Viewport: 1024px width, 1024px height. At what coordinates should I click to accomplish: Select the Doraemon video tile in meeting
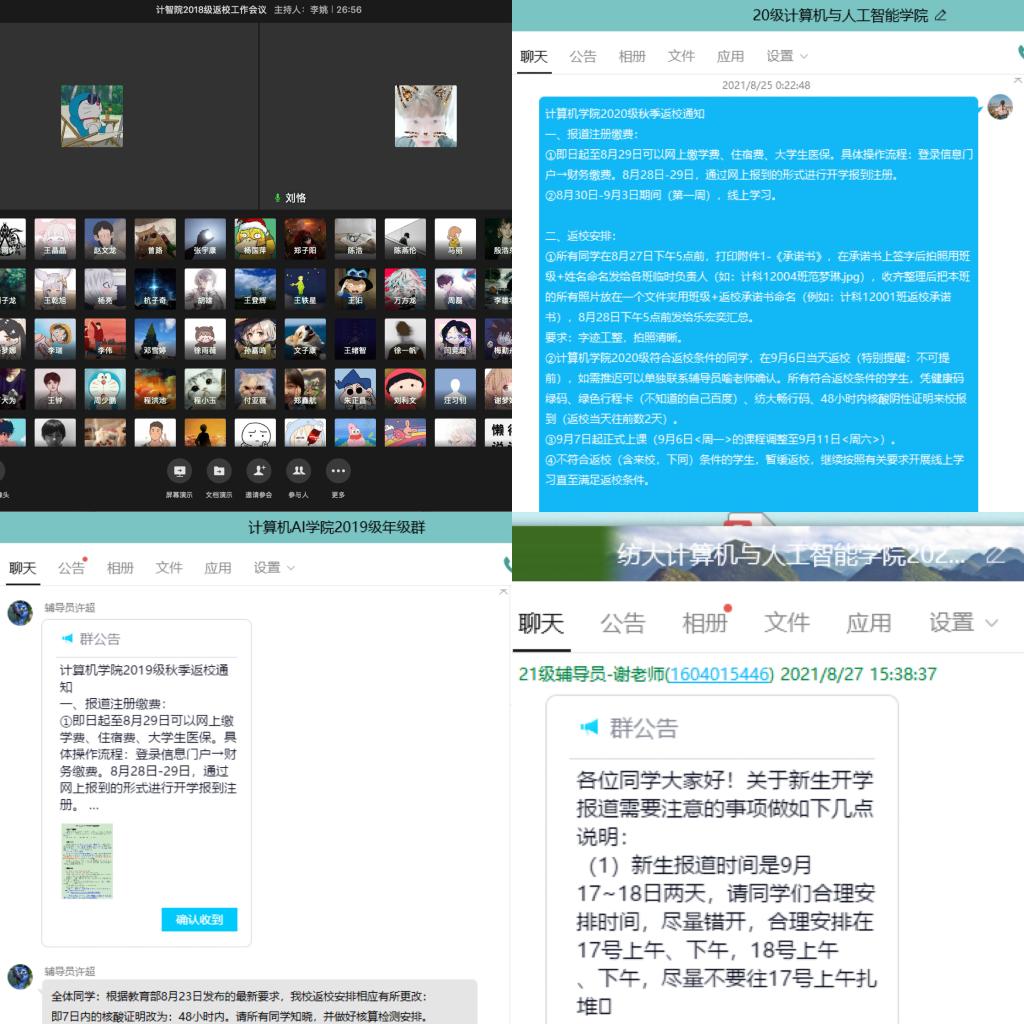point(92,116)
